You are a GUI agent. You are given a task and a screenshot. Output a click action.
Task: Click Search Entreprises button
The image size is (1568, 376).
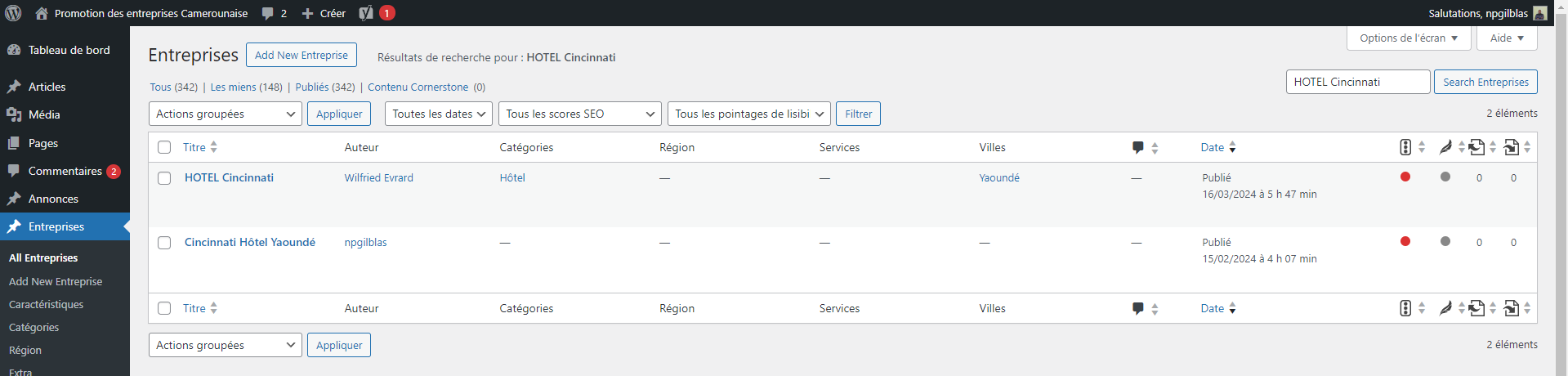pos(1485,82)
